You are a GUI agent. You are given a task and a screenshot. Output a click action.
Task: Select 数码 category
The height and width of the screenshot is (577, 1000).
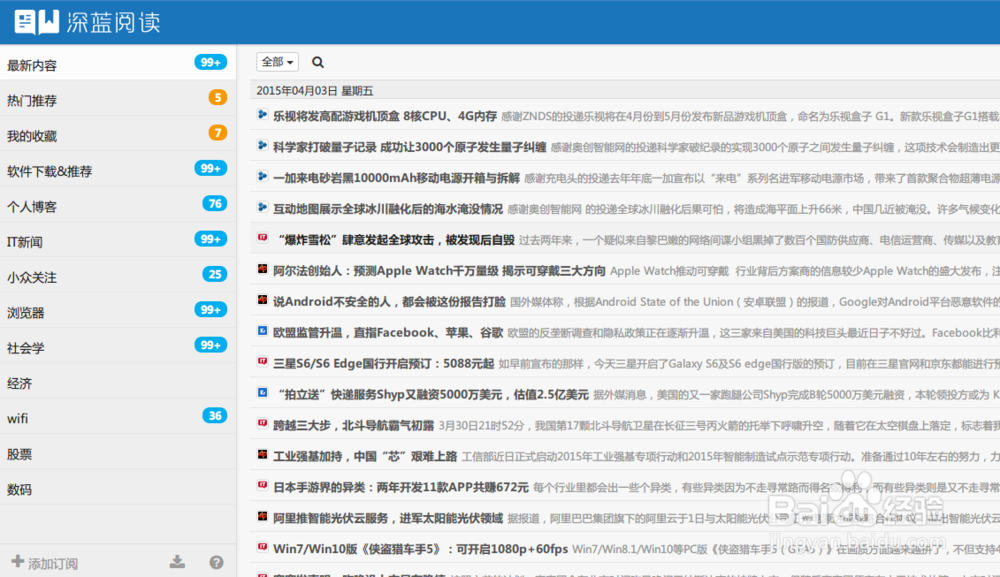pos(118,487)
